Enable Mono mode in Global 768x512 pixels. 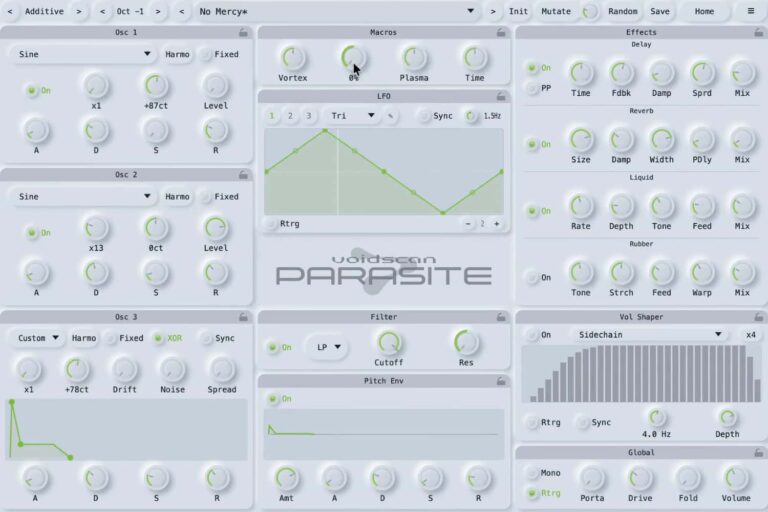(544, 473)
